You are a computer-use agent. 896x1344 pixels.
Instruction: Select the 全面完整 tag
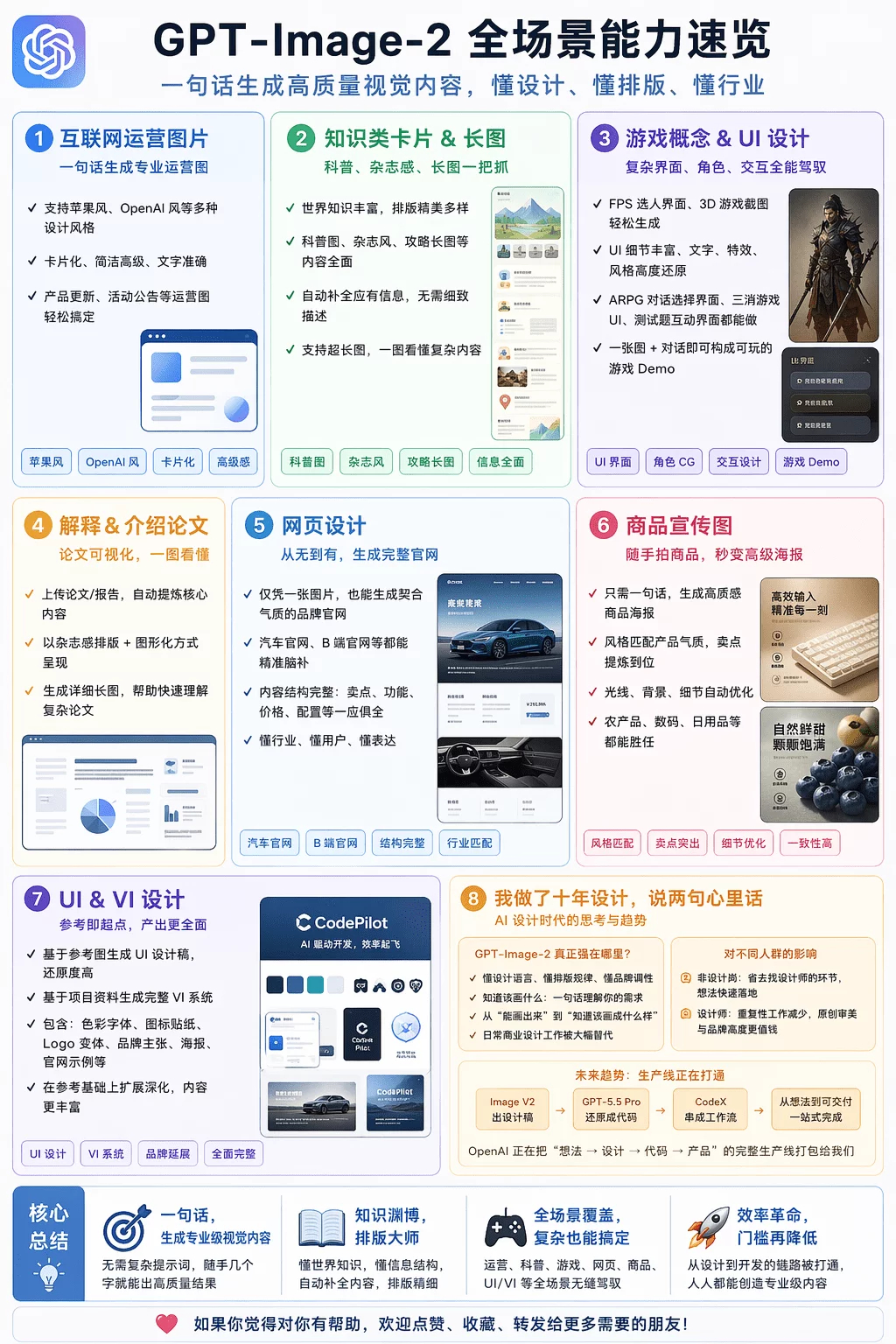[x=234, y=1154]
